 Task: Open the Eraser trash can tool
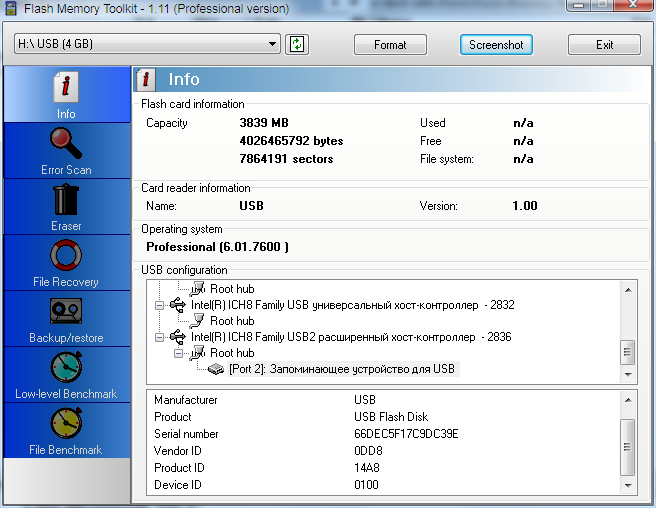67,207
